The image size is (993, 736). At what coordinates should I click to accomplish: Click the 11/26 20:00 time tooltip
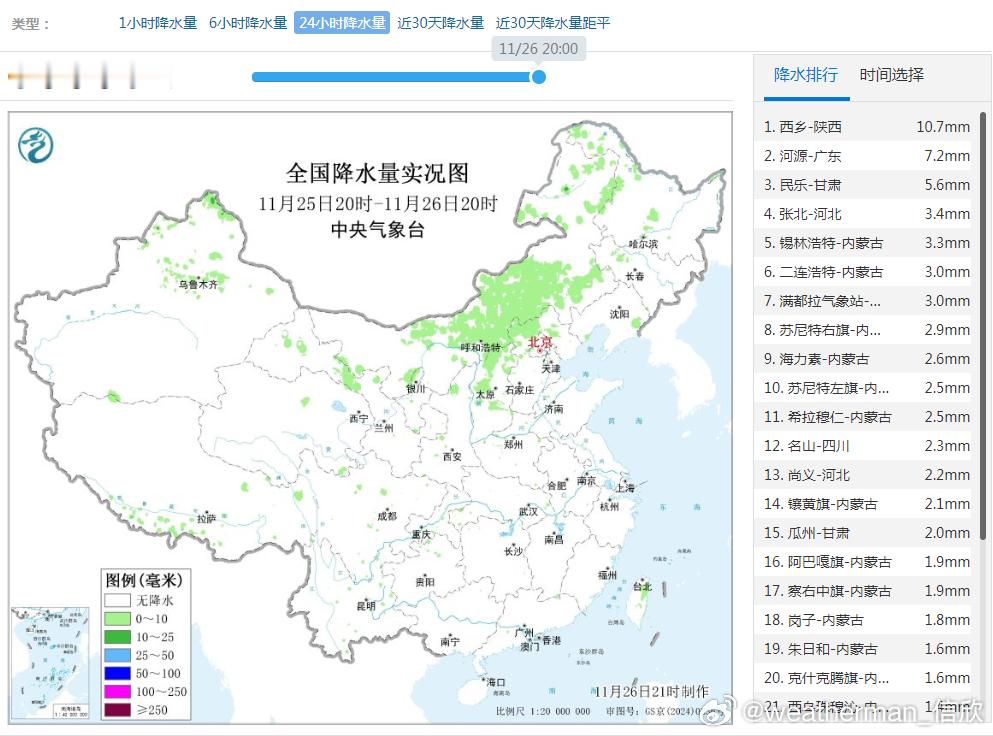coord(538,48)
